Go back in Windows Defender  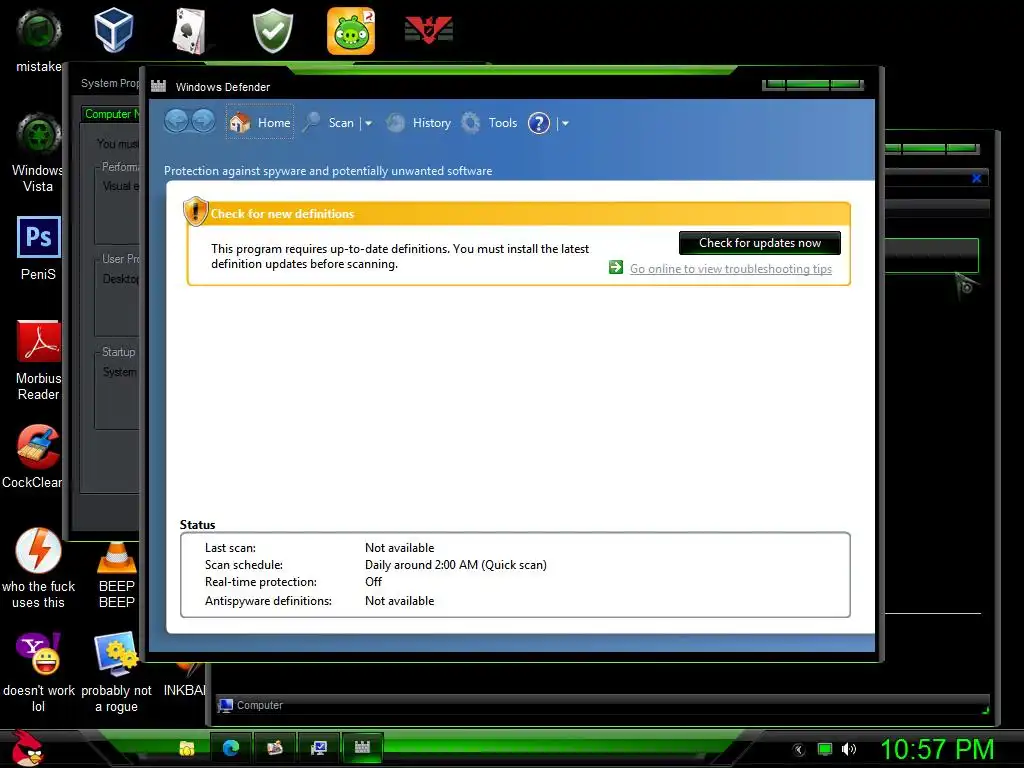[x=176, y=121]
